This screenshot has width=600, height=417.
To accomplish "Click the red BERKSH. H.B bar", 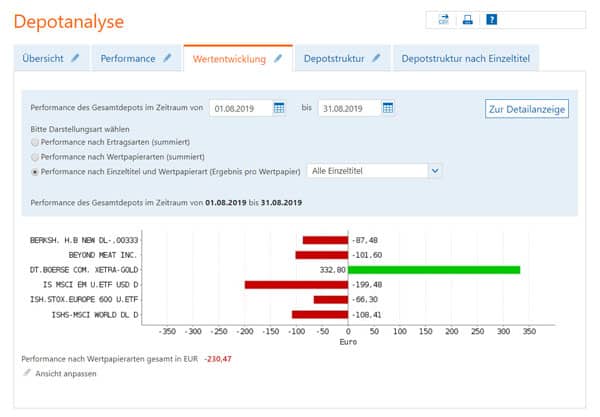I will click(326, 240).
